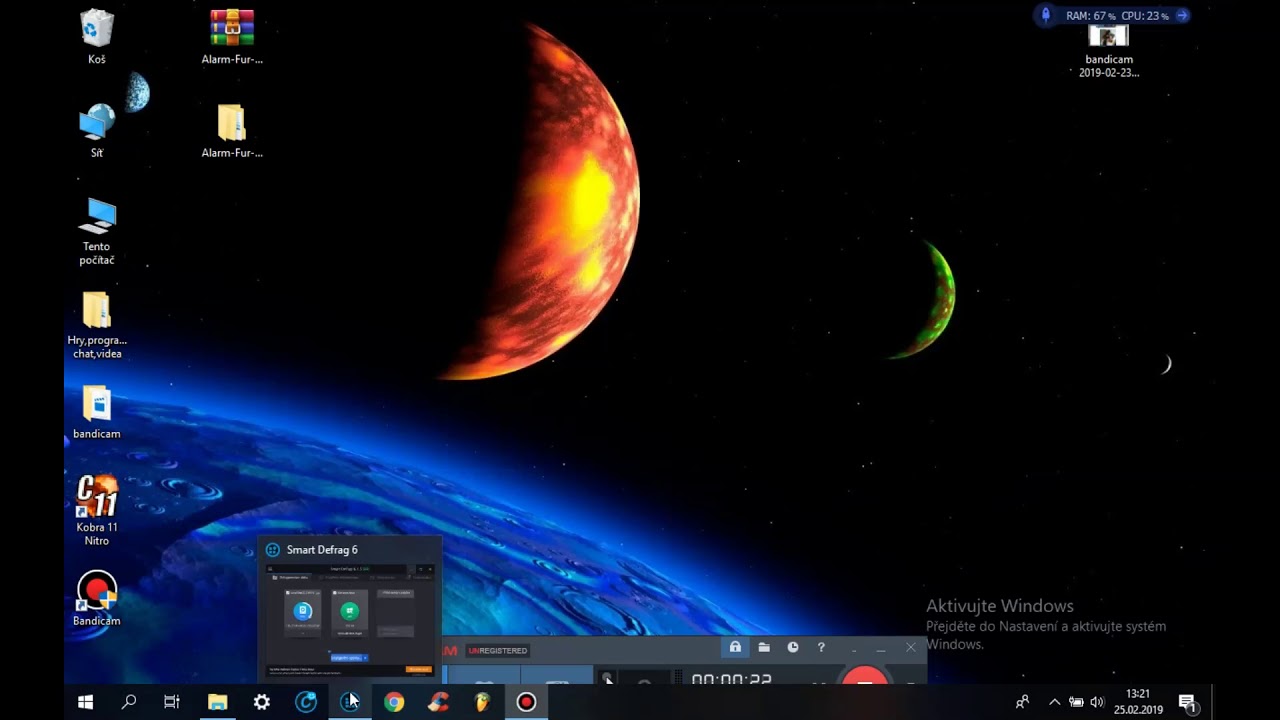Toggle the Bandicam lock icon
The image size is (1280, 720).
735,648
